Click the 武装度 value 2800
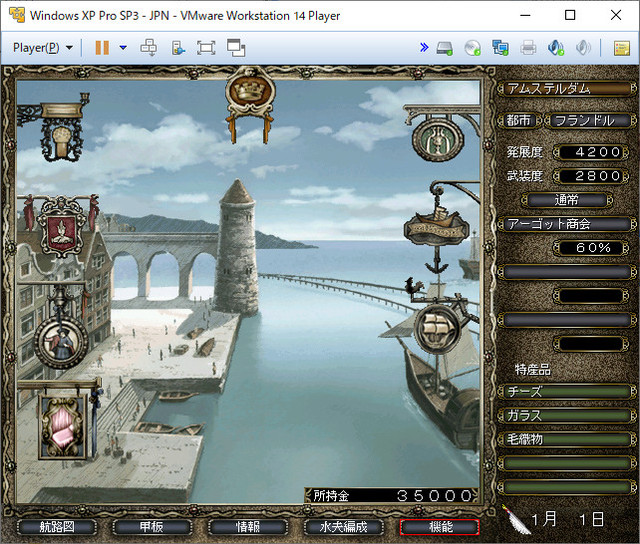 [591, 176]
